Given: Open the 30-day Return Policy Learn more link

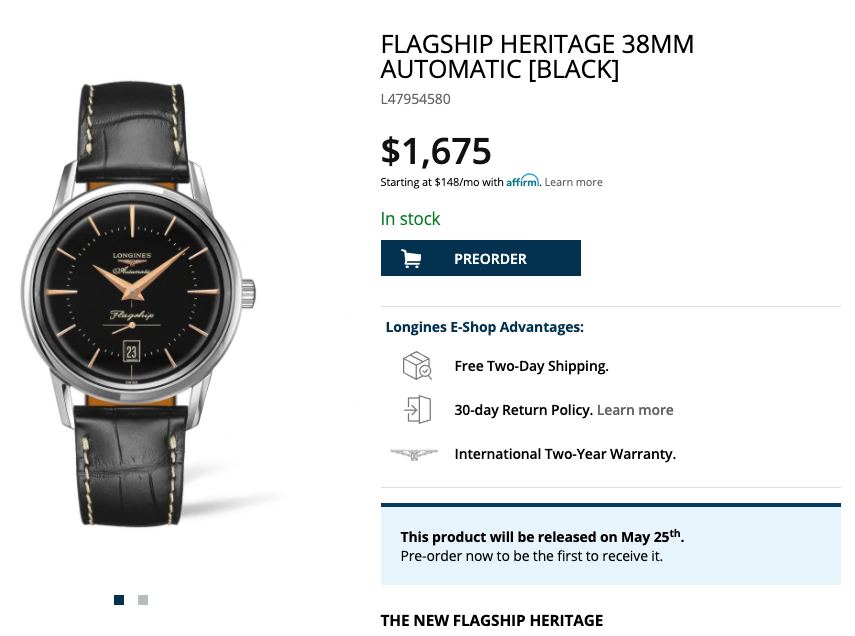Looking at the screenshot, I should coord(635,410).
